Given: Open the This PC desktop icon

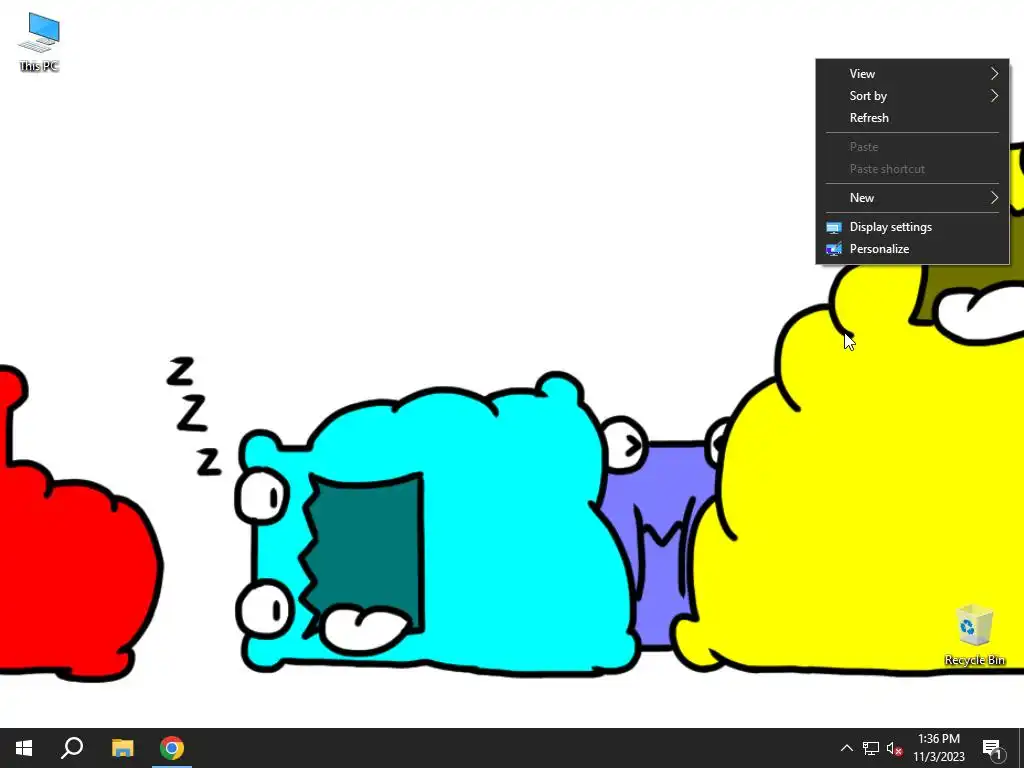Looking at the screenshot, I should (x=39, y=42).
